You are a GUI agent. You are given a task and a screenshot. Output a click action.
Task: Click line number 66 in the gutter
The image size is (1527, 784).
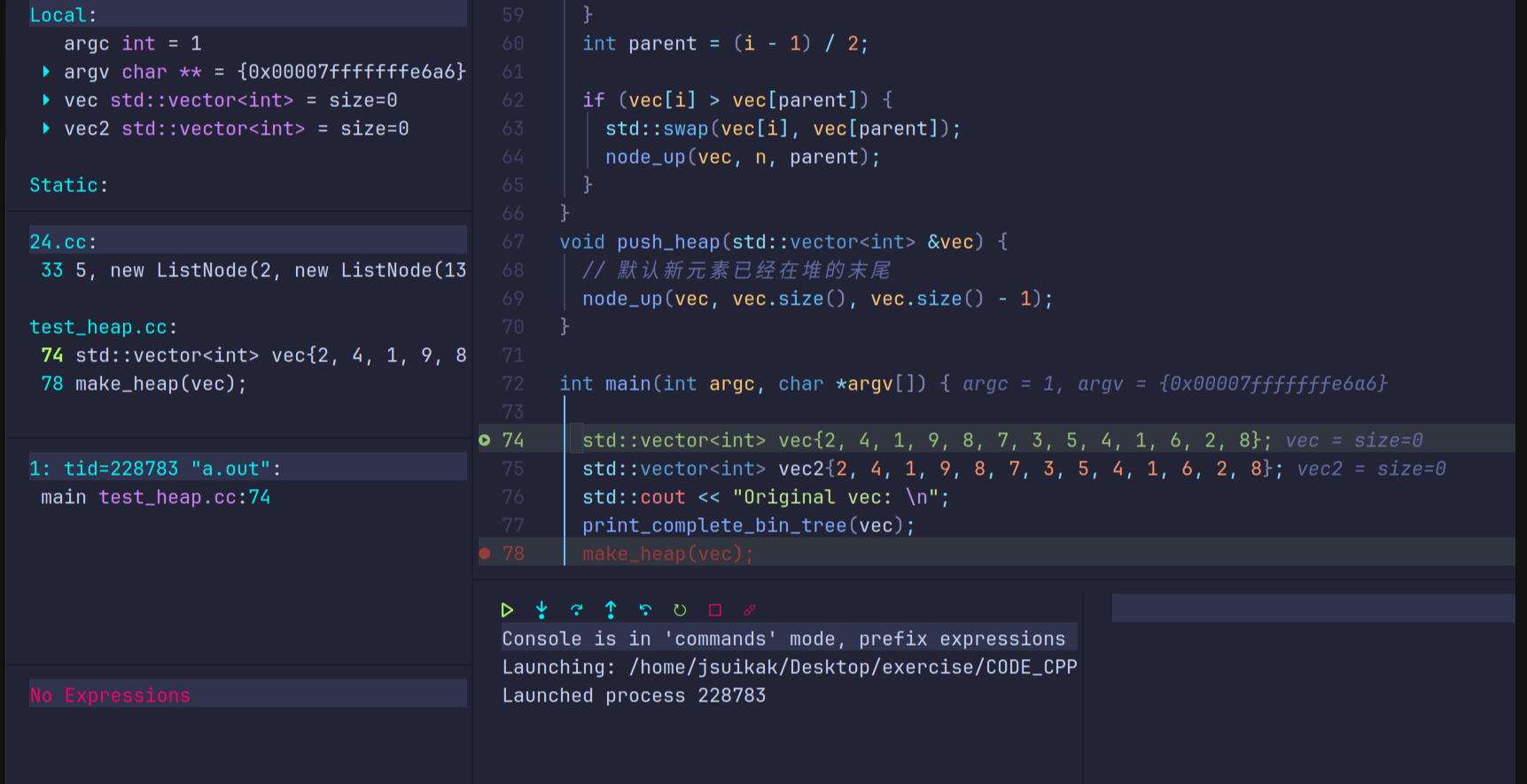513,213
